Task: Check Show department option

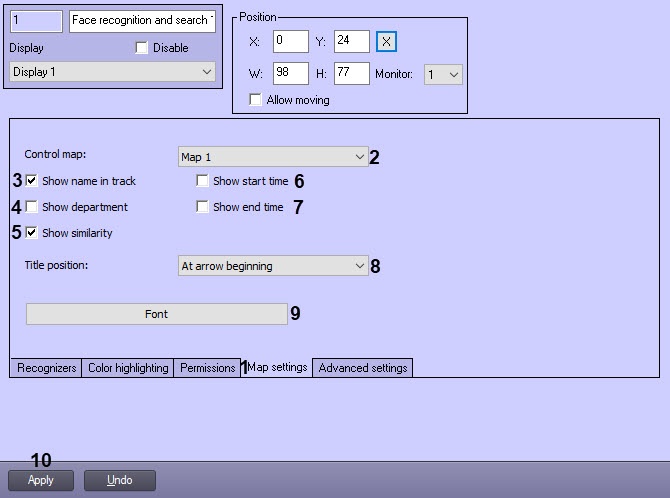Action: tap(32, 207)
